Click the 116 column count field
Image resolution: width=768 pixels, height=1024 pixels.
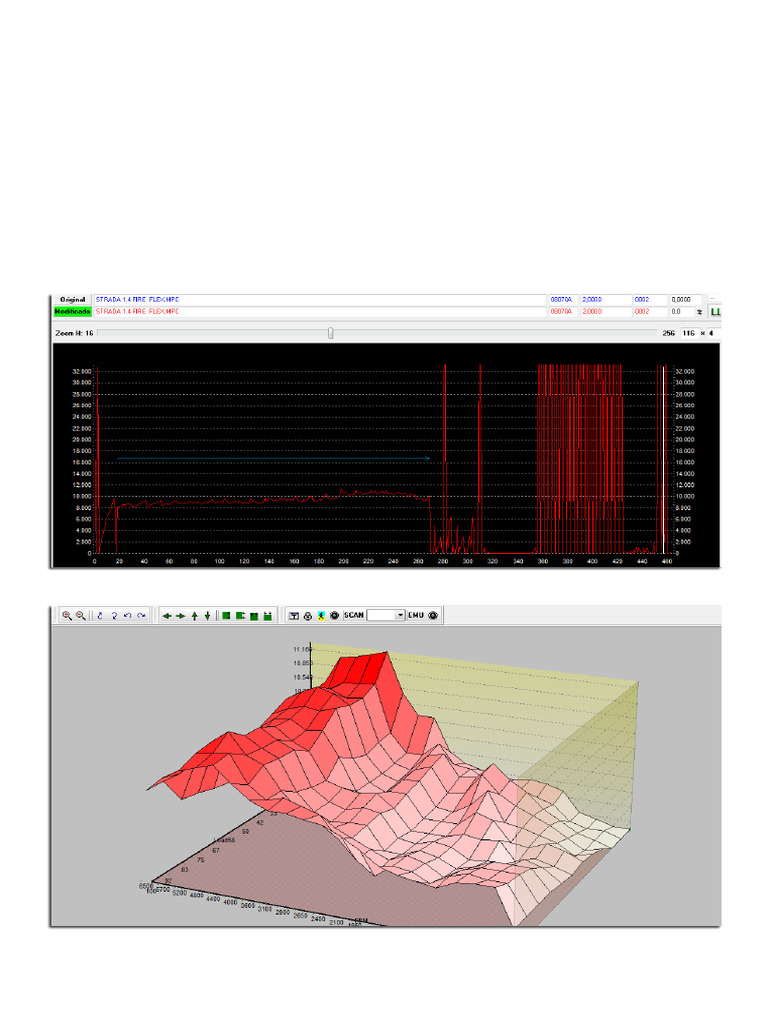click(688, 333)
